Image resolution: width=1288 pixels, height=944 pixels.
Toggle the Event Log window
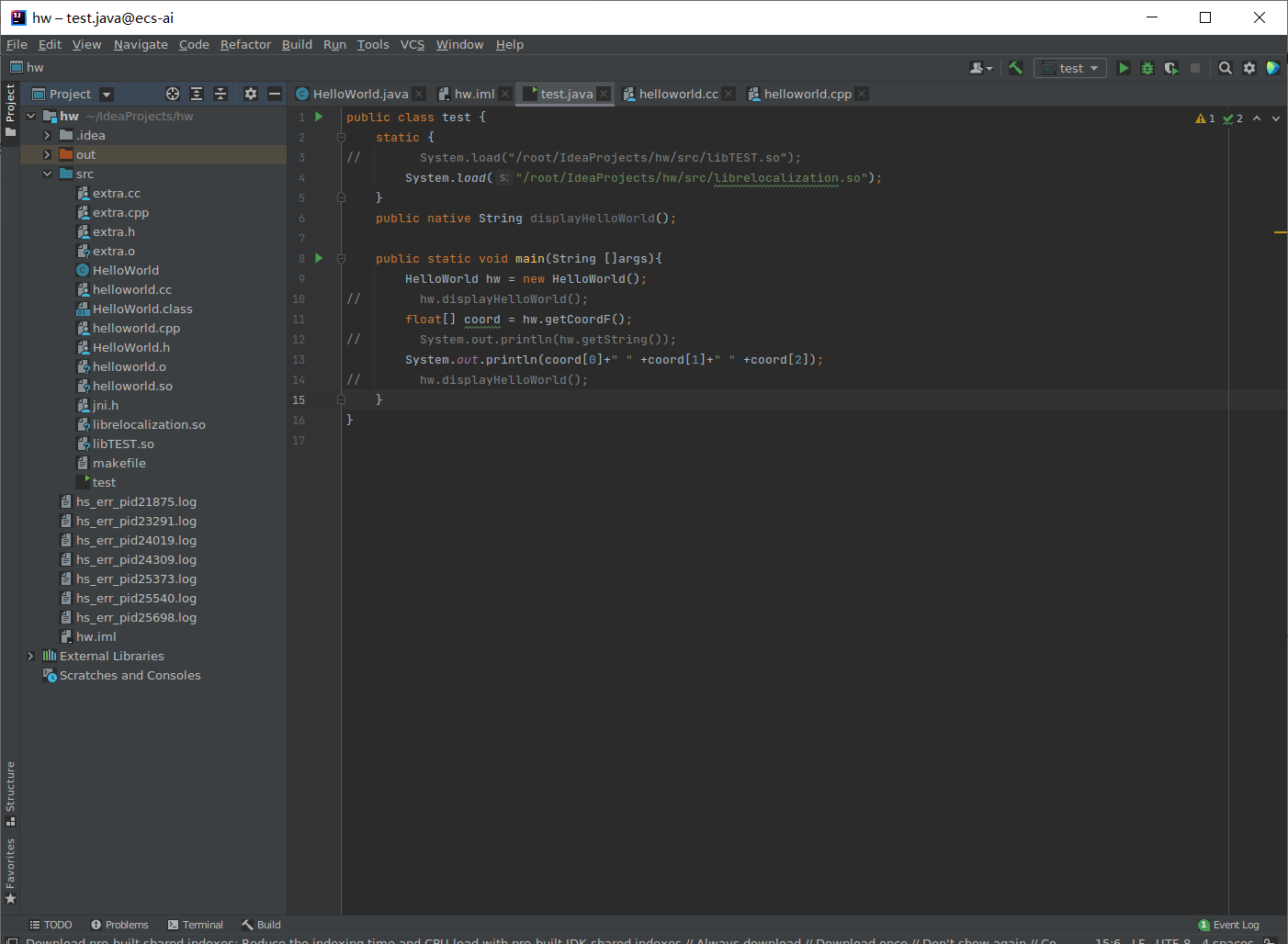point(1228,925)
